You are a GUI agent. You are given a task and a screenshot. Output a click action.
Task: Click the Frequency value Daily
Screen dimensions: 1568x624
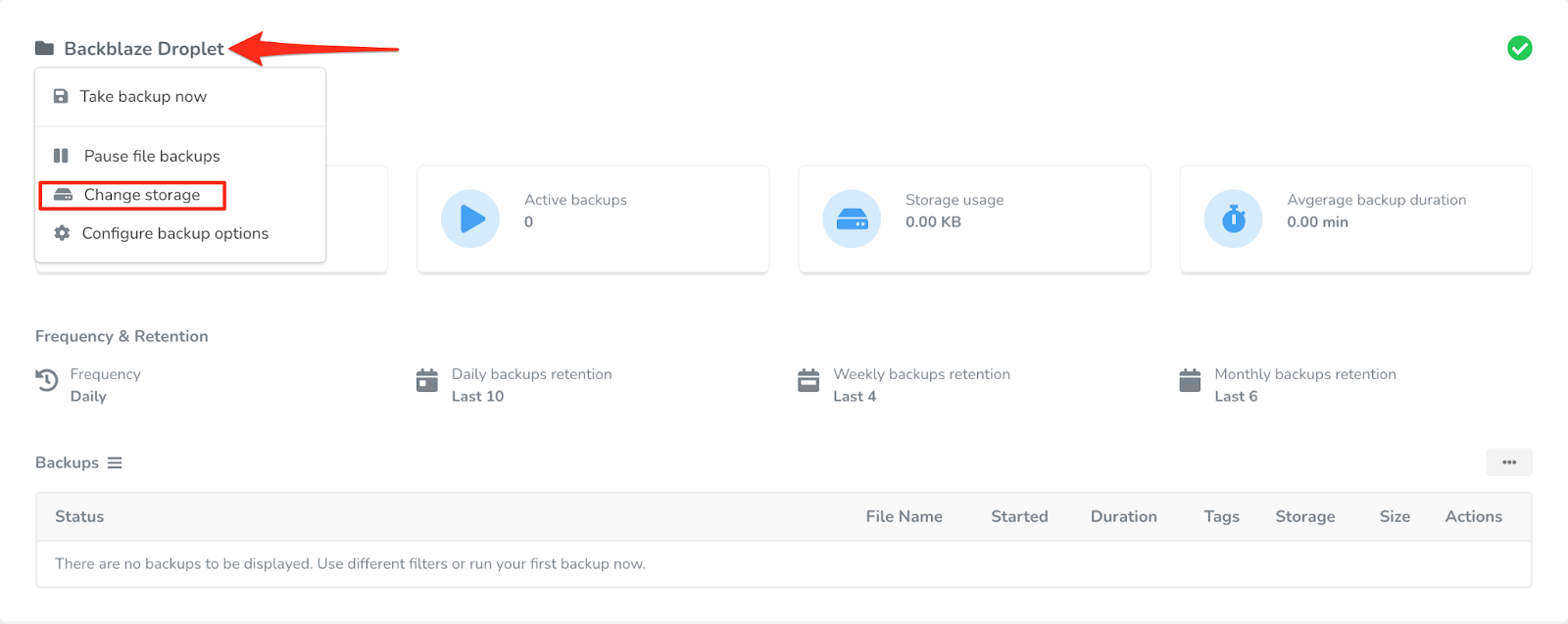(88, 396)
